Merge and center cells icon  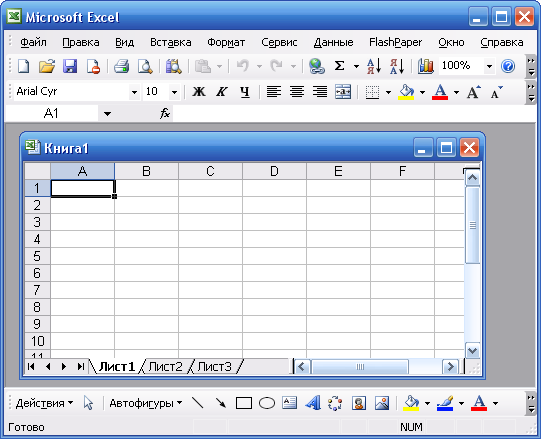coord(343,92)
